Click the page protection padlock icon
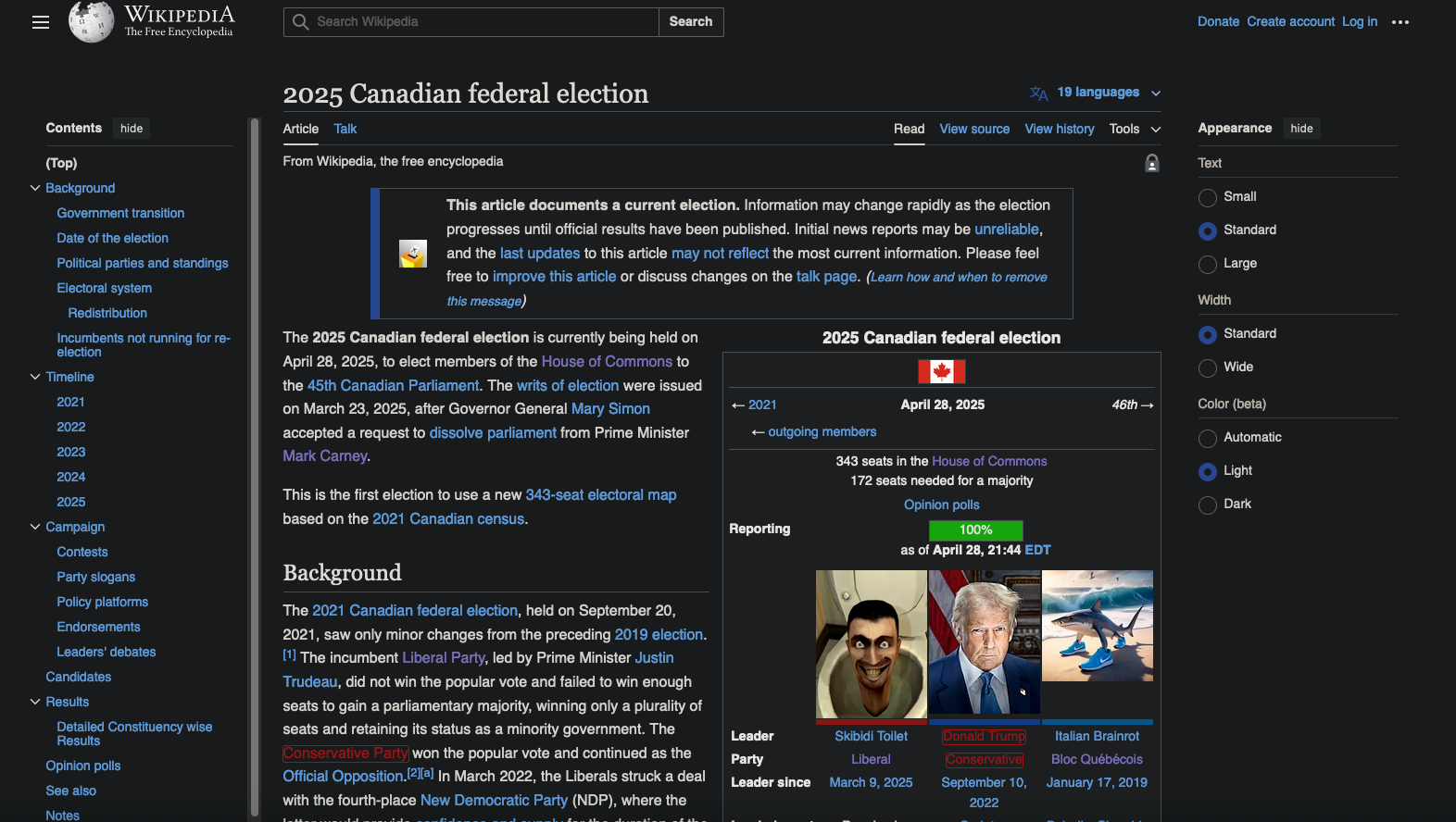 (1151, 163)
